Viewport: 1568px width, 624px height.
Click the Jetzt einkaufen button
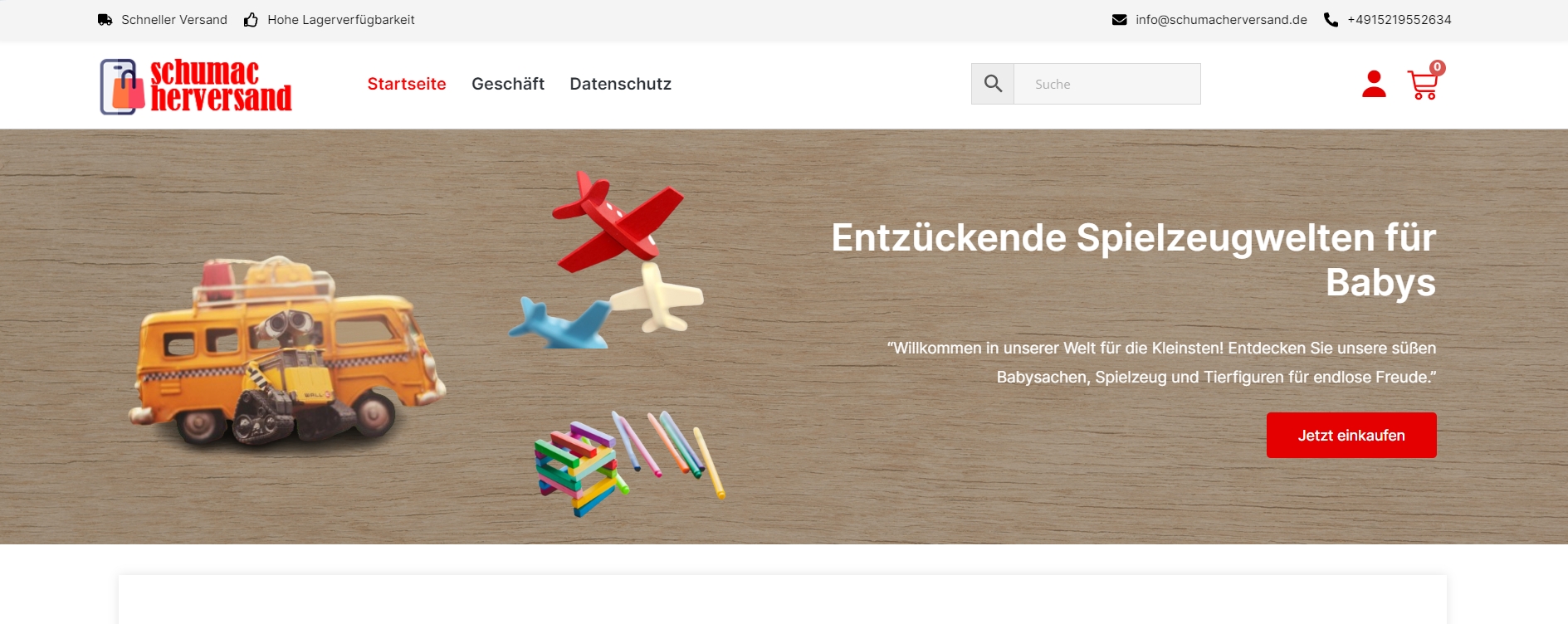click(x=1351, y=435)
